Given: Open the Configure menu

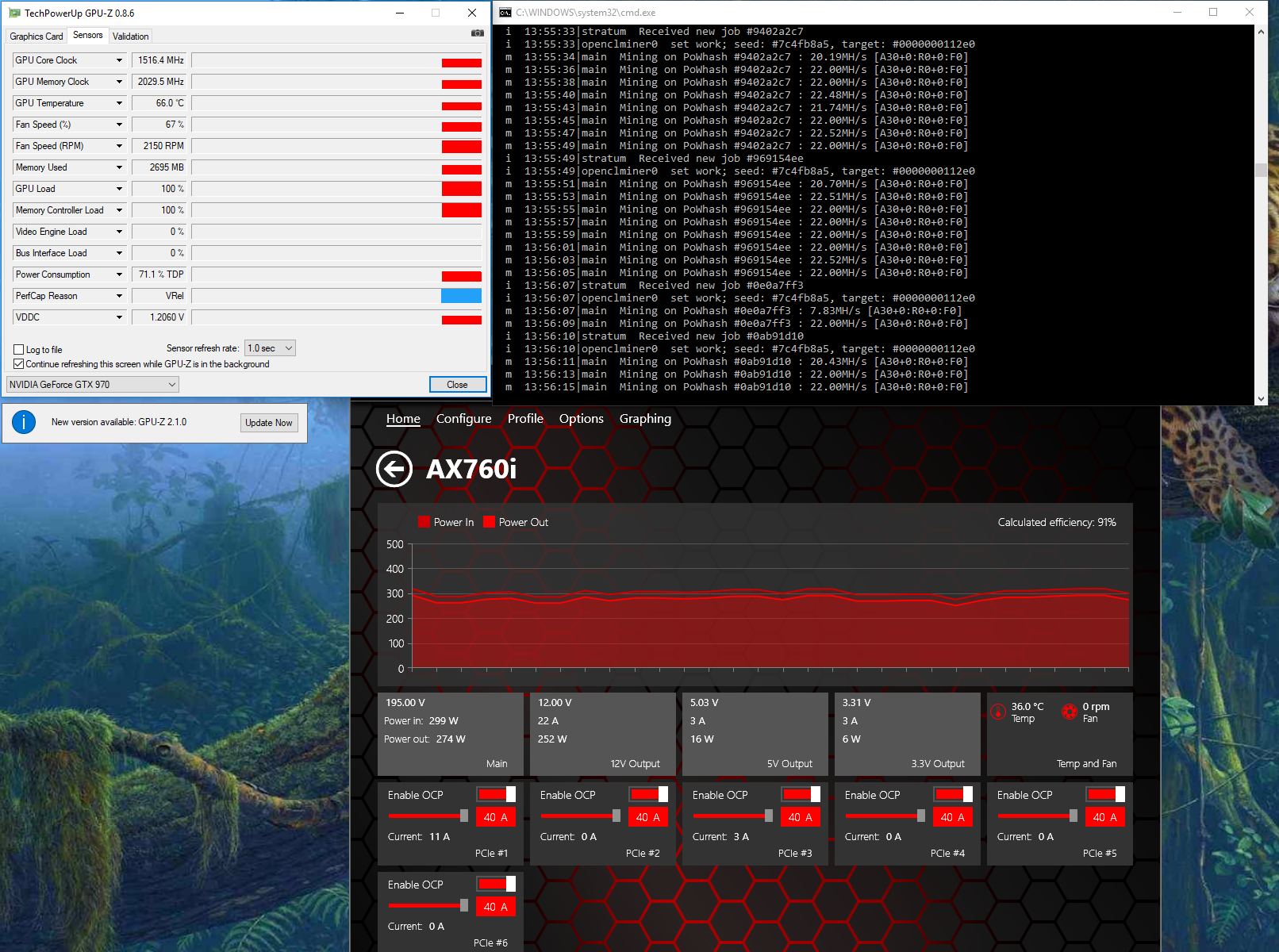Looking at the screenshot, I should click(464, 419).
